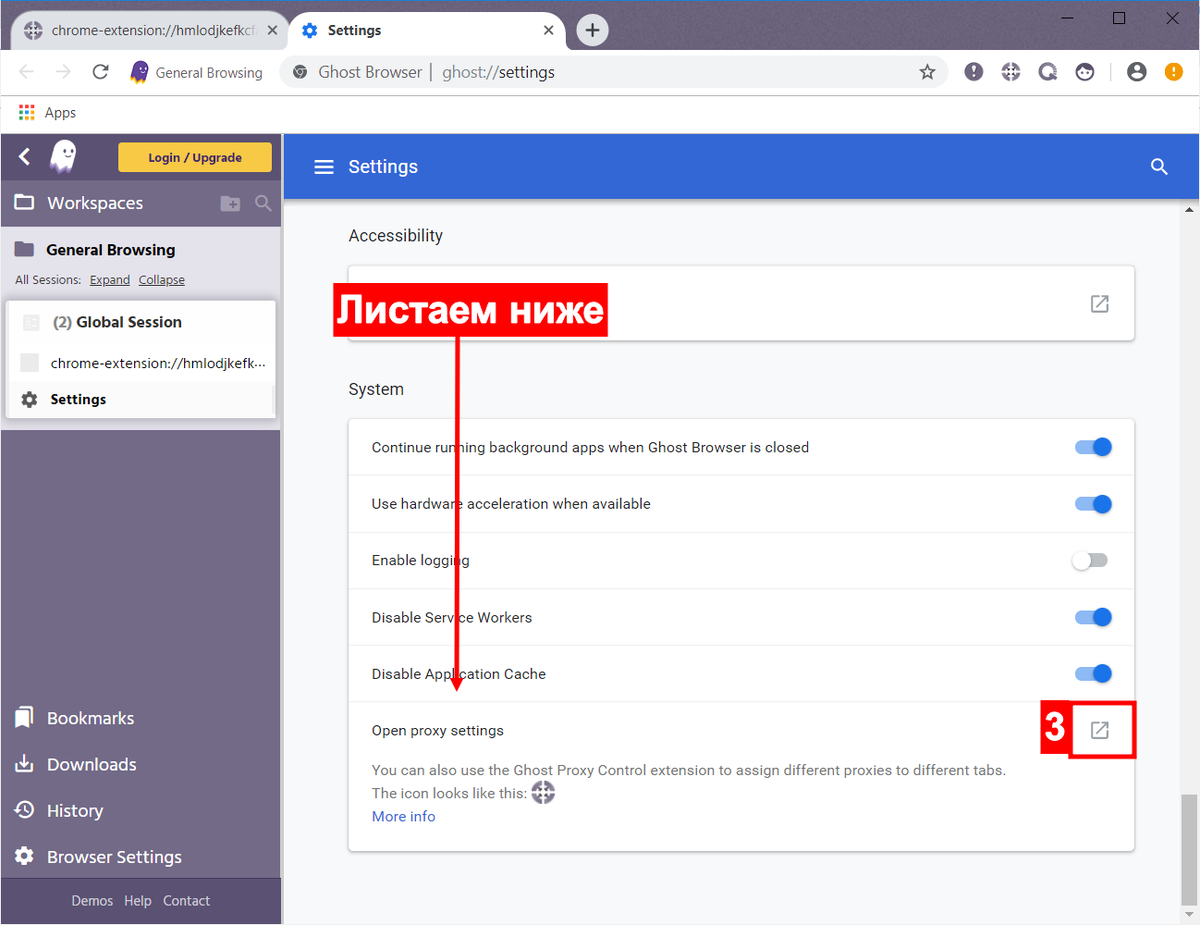
Task: Search settings with the magnifier icon
Action: [x=1159, y=167]
